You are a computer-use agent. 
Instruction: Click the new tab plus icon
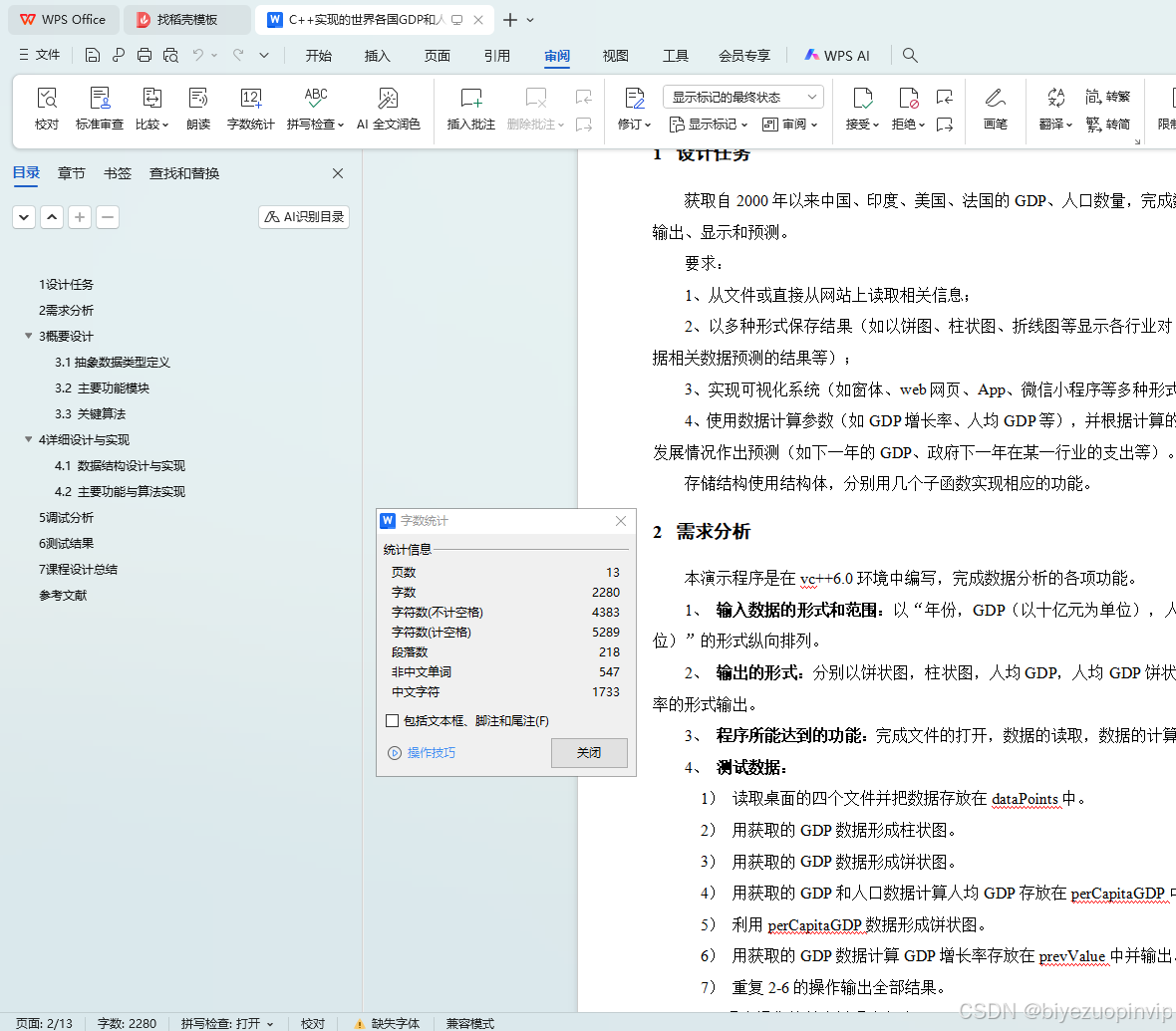(x=510, y=20)
